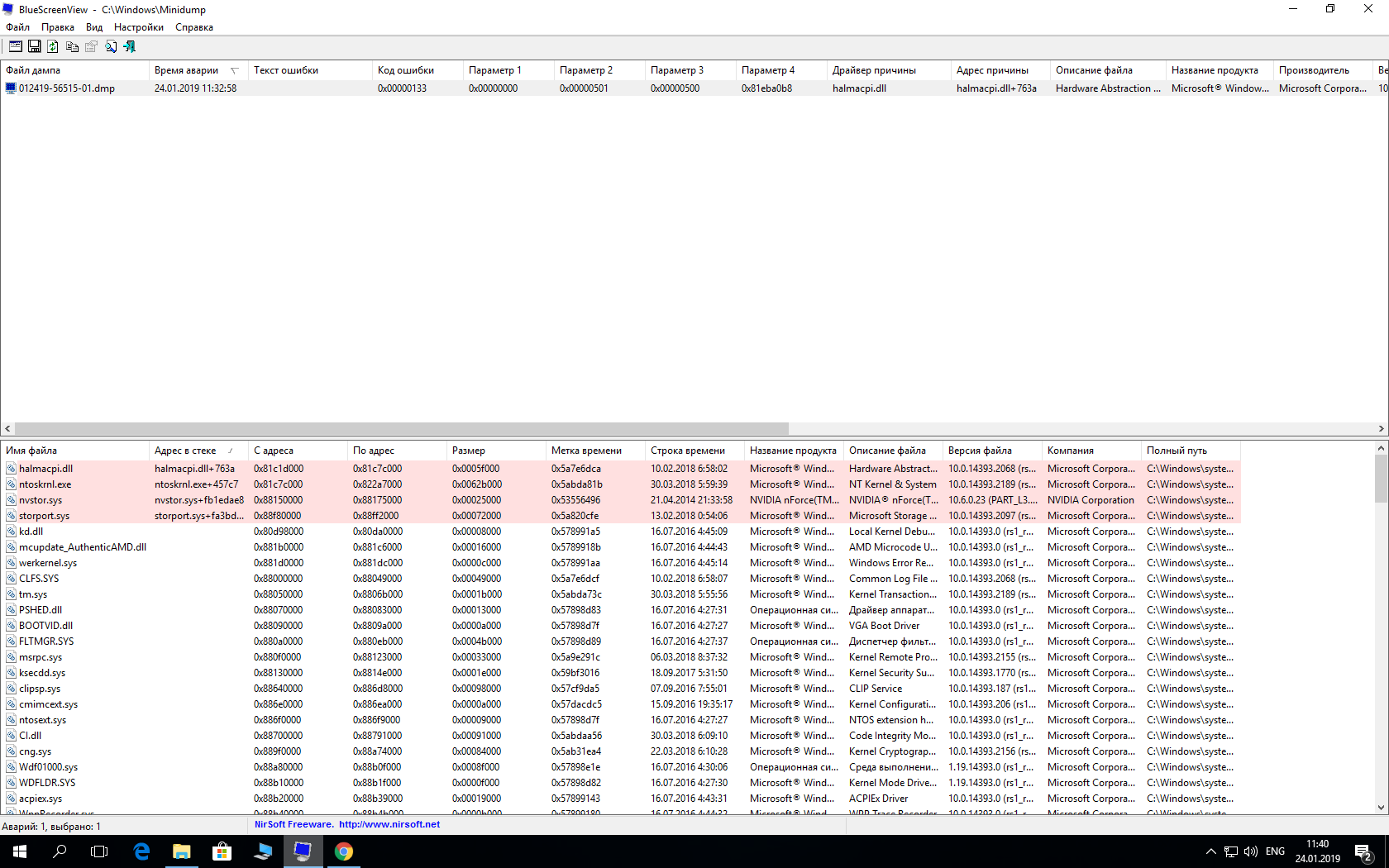Click the kd.dll file icon

pyautogui.click(x=12, y=532)
